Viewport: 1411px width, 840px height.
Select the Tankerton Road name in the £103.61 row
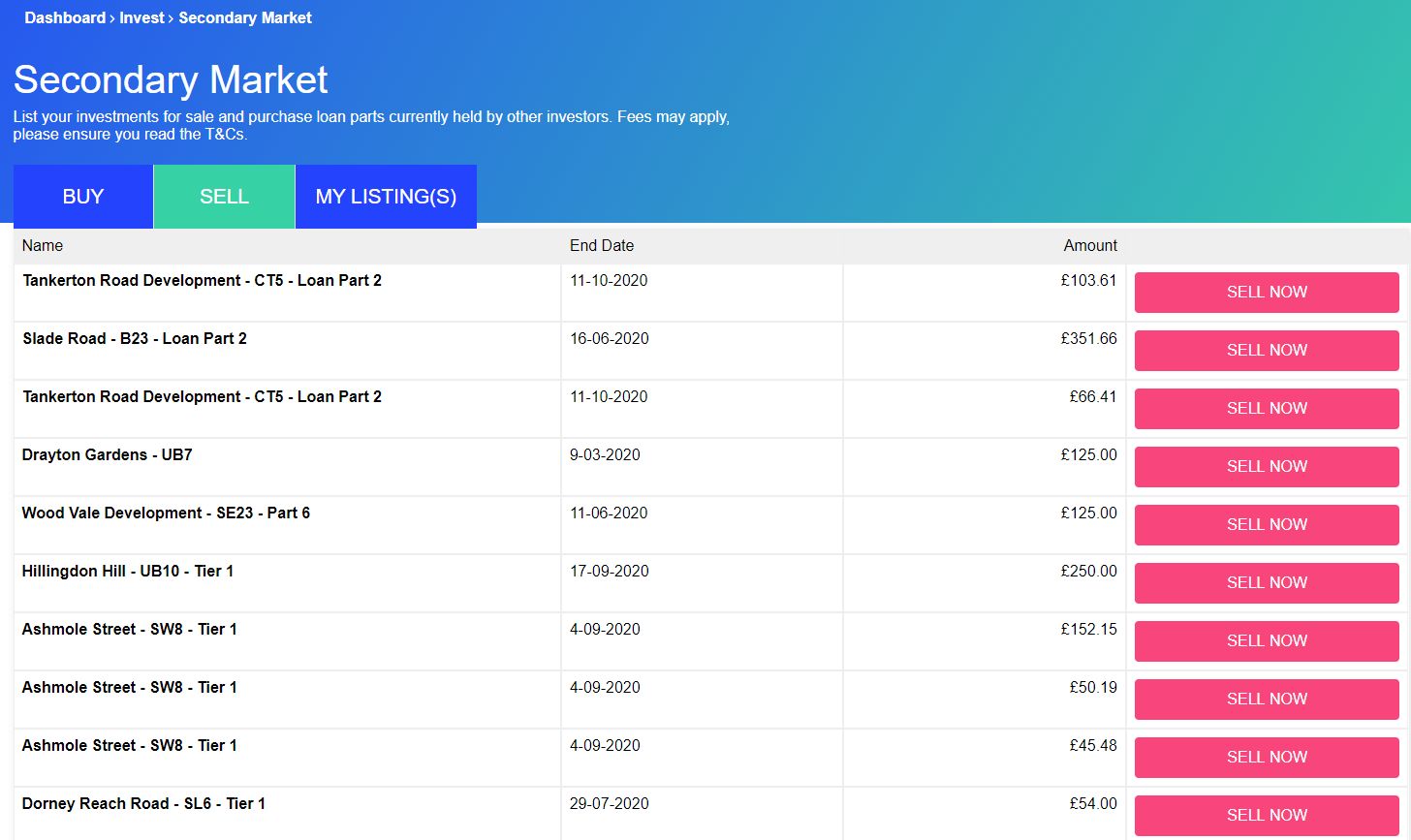click(202, 281)
